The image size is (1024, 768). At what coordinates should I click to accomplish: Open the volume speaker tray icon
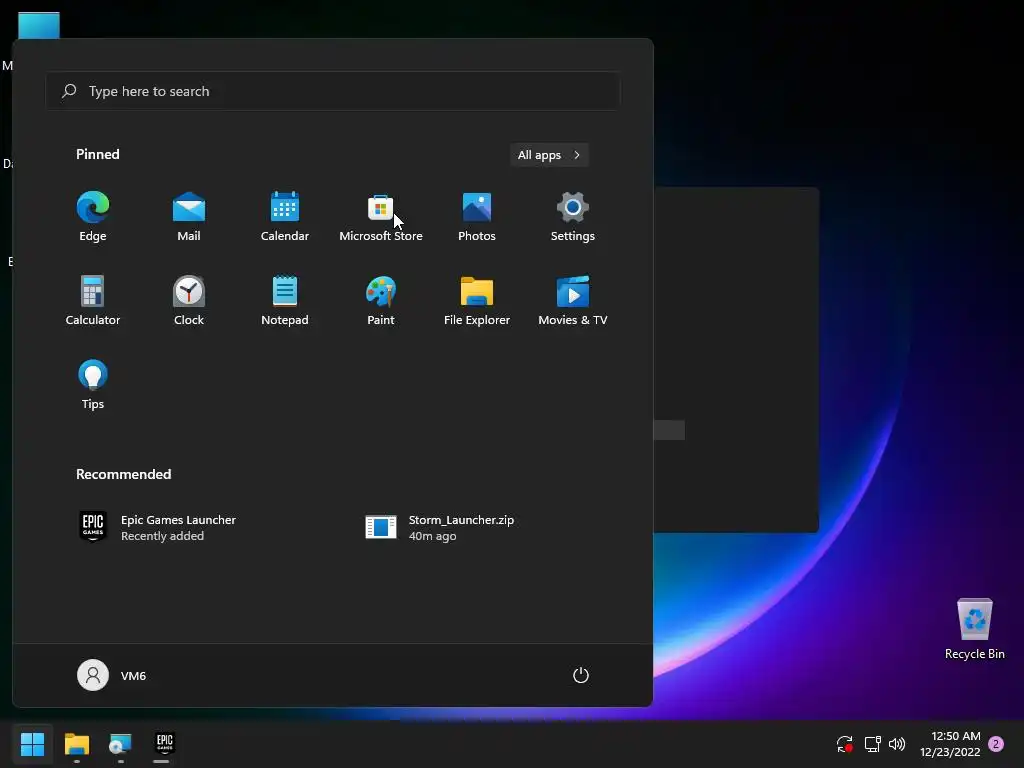[897, 744]
